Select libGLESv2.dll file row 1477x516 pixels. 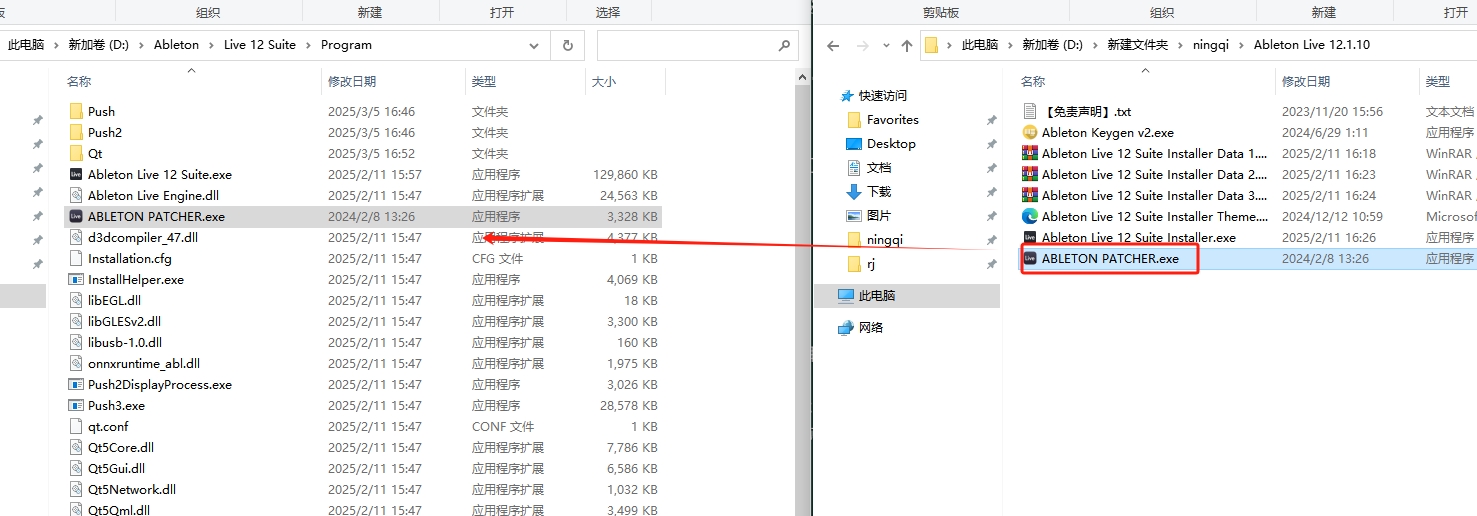coord(363,321)
